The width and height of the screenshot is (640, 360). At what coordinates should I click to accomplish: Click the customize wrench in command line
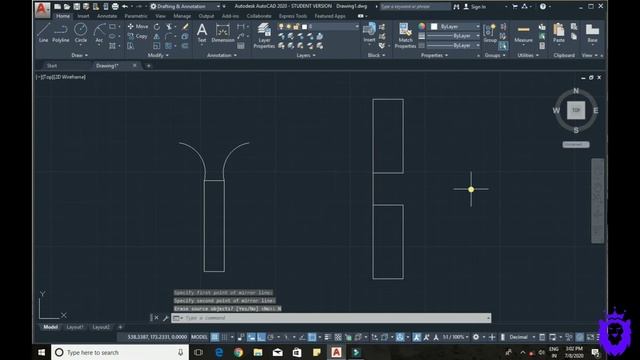[165, 318]
